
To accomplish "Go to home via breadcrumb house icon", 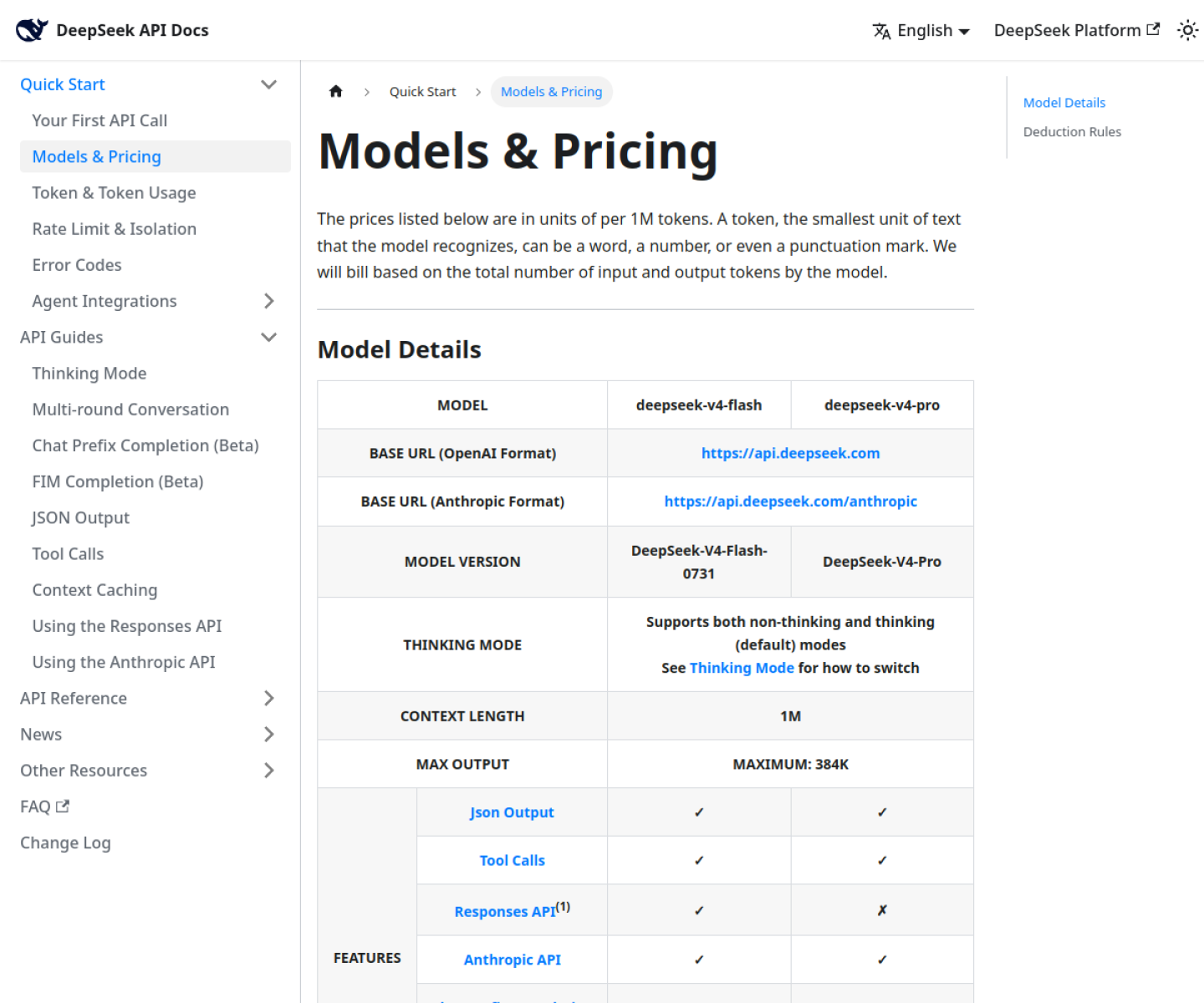I will click(336, 91).
